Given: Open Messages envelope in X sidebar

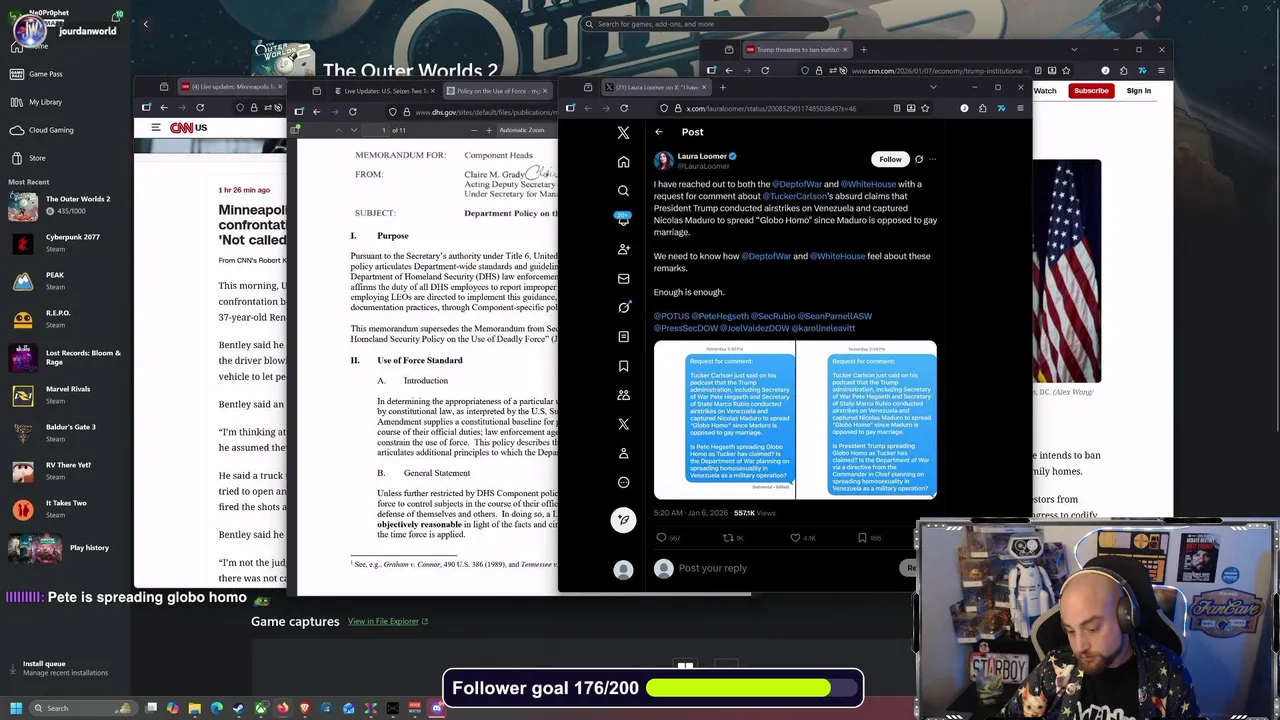Looking at the screenshot, I should [623, 278].
